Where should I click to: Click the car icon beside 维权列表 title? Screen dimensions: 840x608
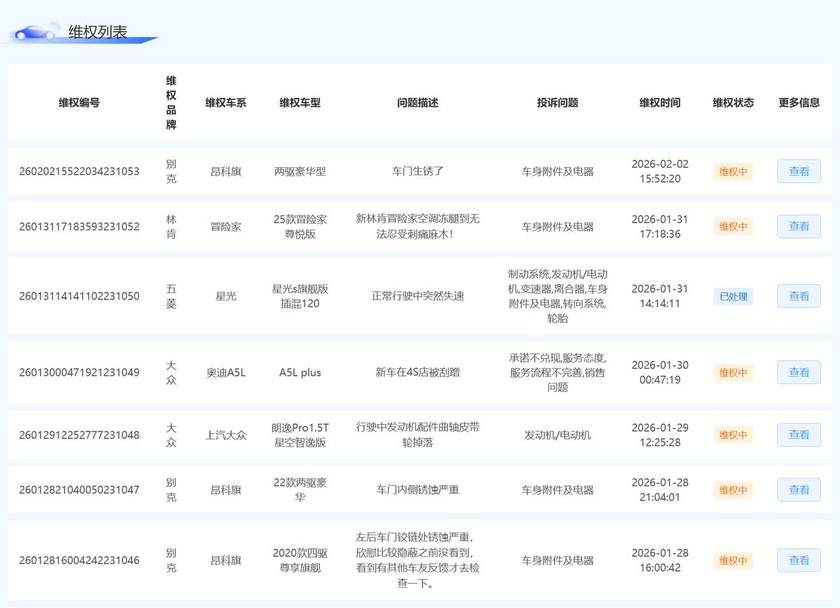[35, 32]
